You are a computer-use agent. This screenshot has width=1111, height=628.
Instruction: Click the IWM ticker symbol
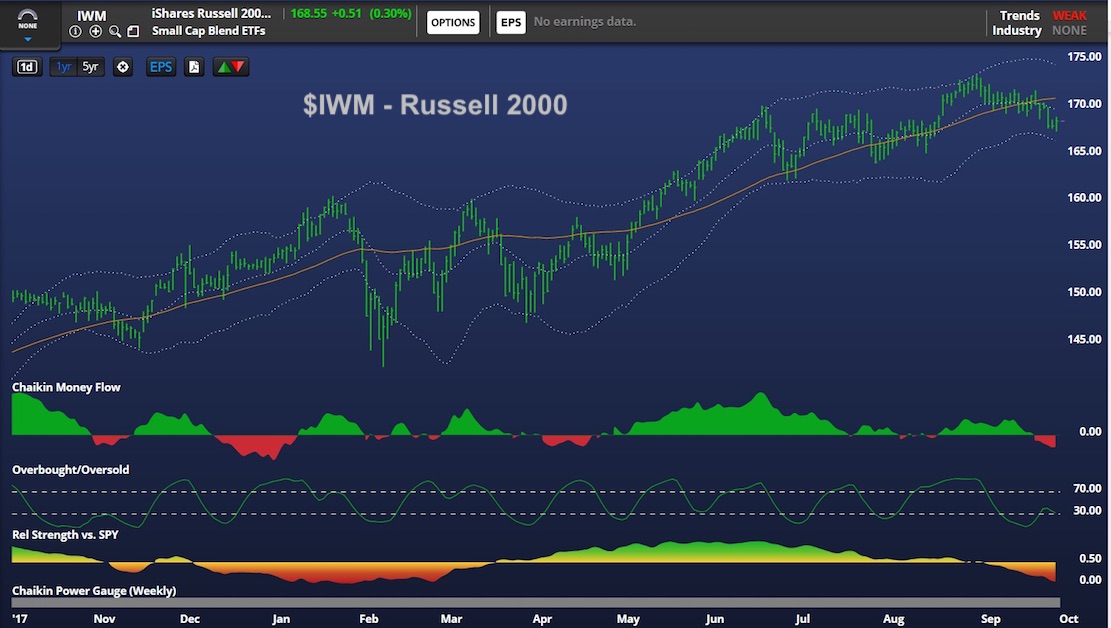pos(91,16)
